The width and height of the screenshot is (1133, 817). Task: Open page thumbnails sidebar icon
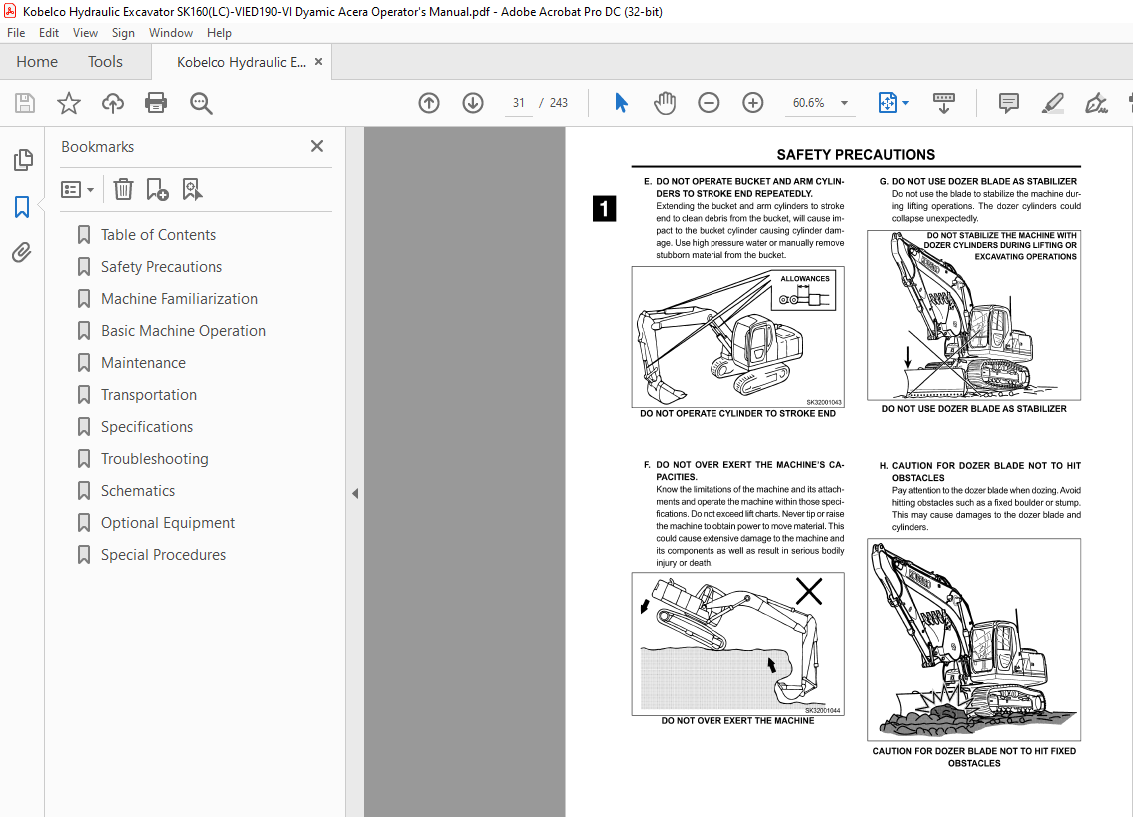pyautogui.click(x=23, y=160)
